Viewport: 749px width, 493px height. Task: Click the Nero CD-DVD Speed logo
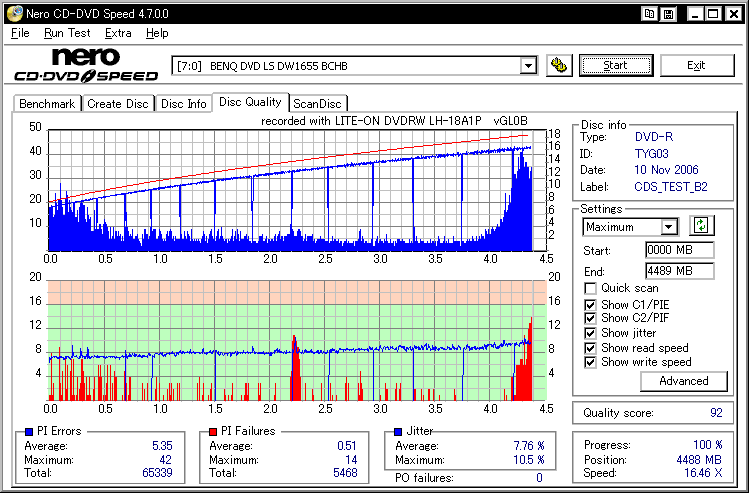click(86, 65)
